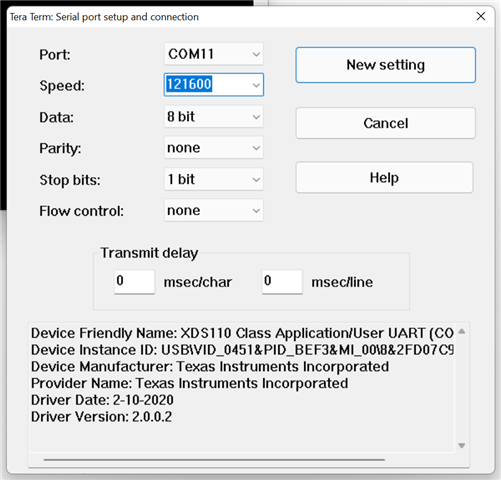This screenshot has height=480, width=501.
Task: Open the Port dropdown showing COM11
Action: 214,54
